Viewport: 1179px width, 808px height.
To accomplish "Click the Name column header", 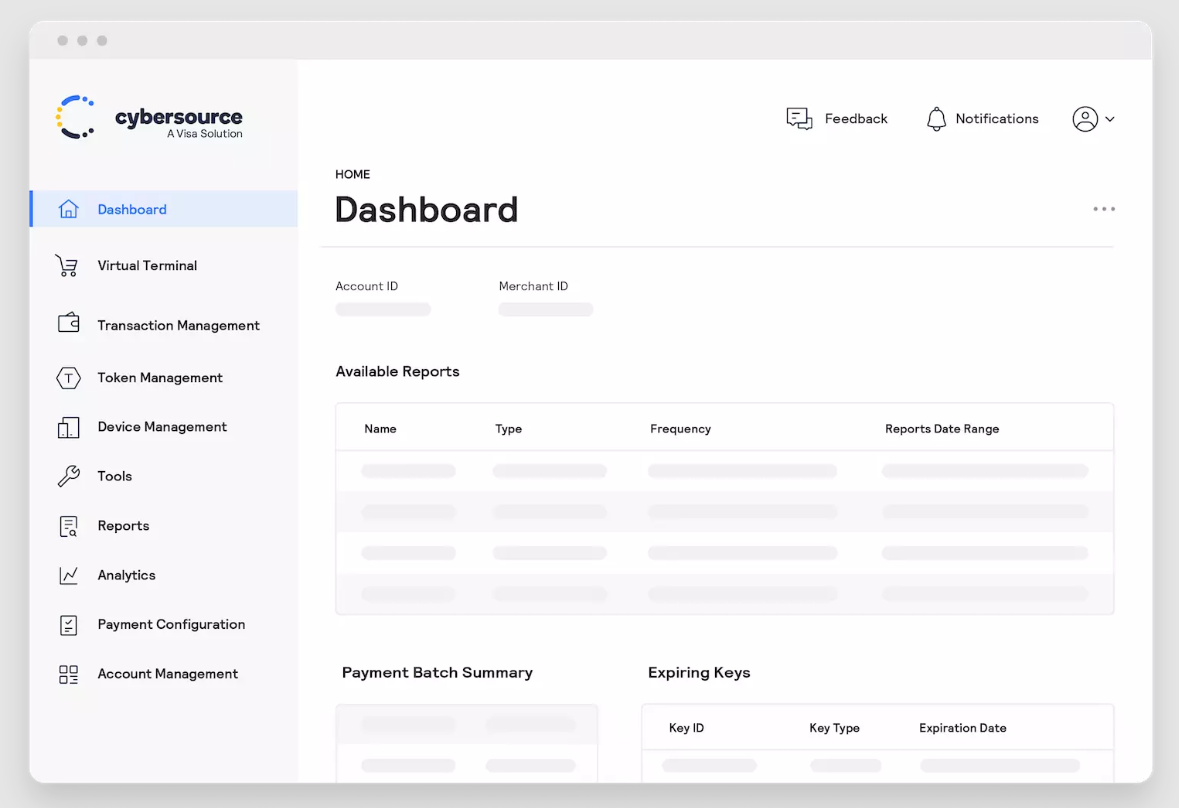I will [x=380, y=428].
